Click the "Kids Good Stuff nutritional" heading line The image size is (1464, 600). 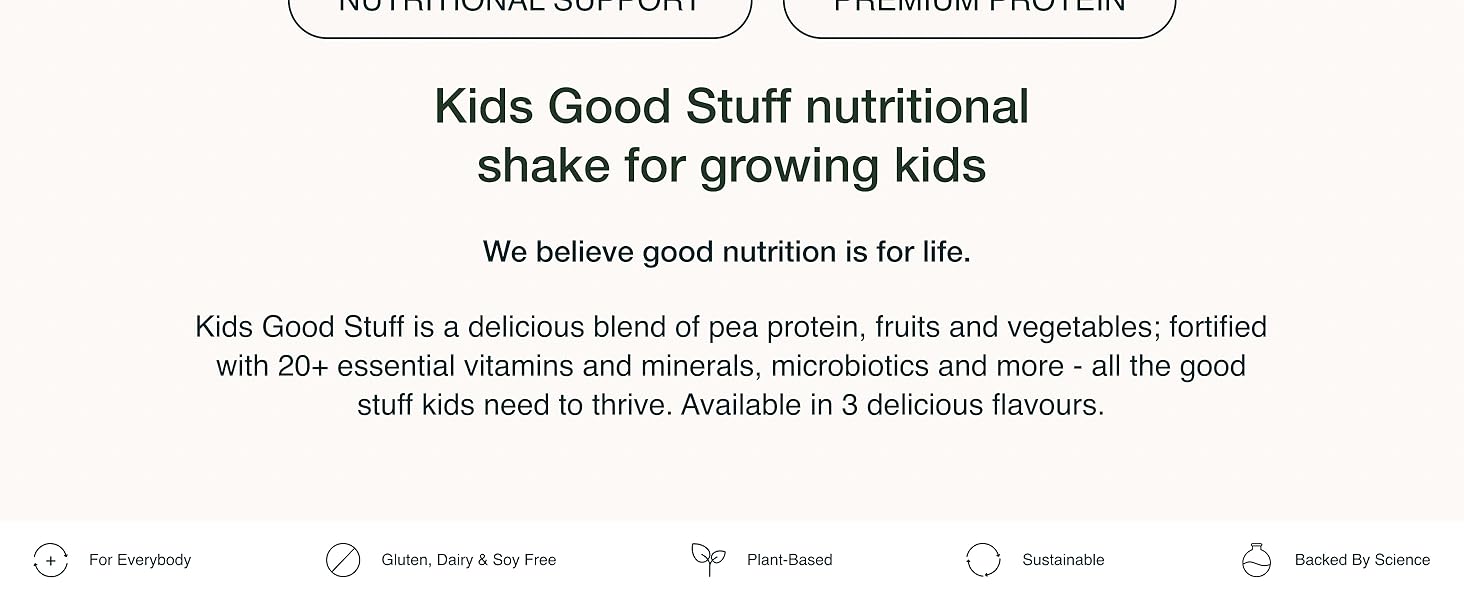pyautogui.click(x=731, y=107)
